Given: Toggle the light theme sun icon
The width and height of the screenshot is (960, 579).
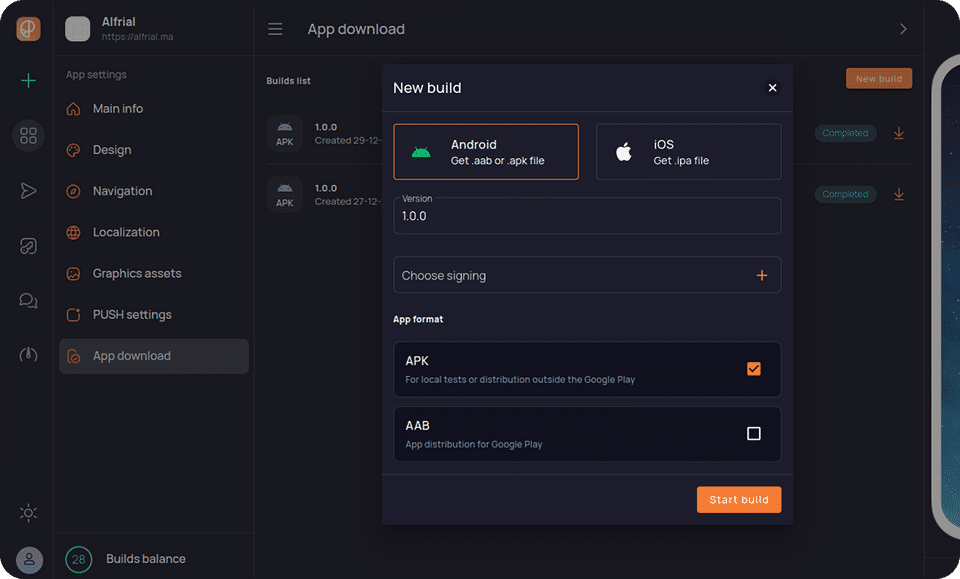Looking at the screenshot, I should pyautogui.click(x=28, y=513).
